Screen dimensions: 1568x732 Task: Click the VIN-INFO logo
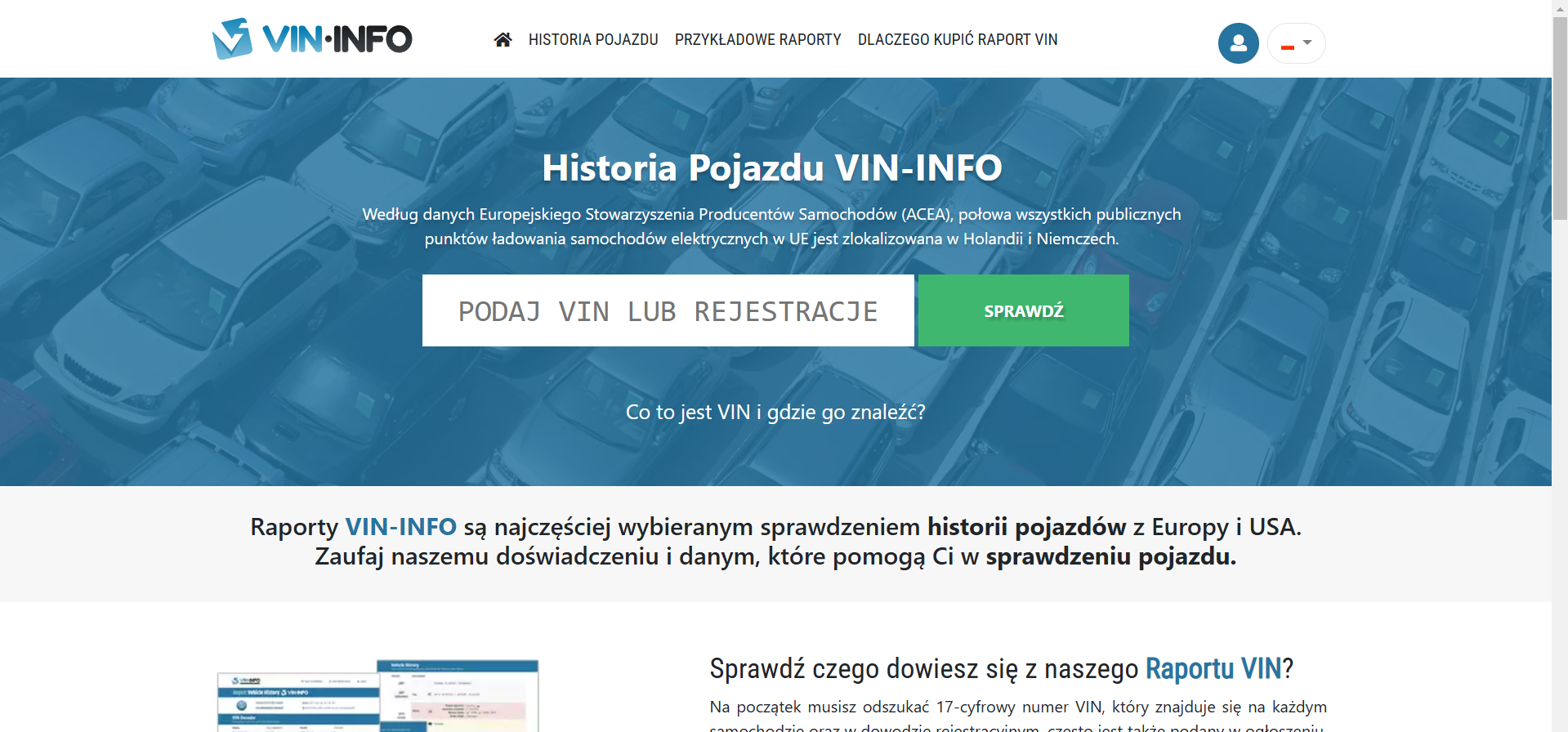tap(312, 38)
